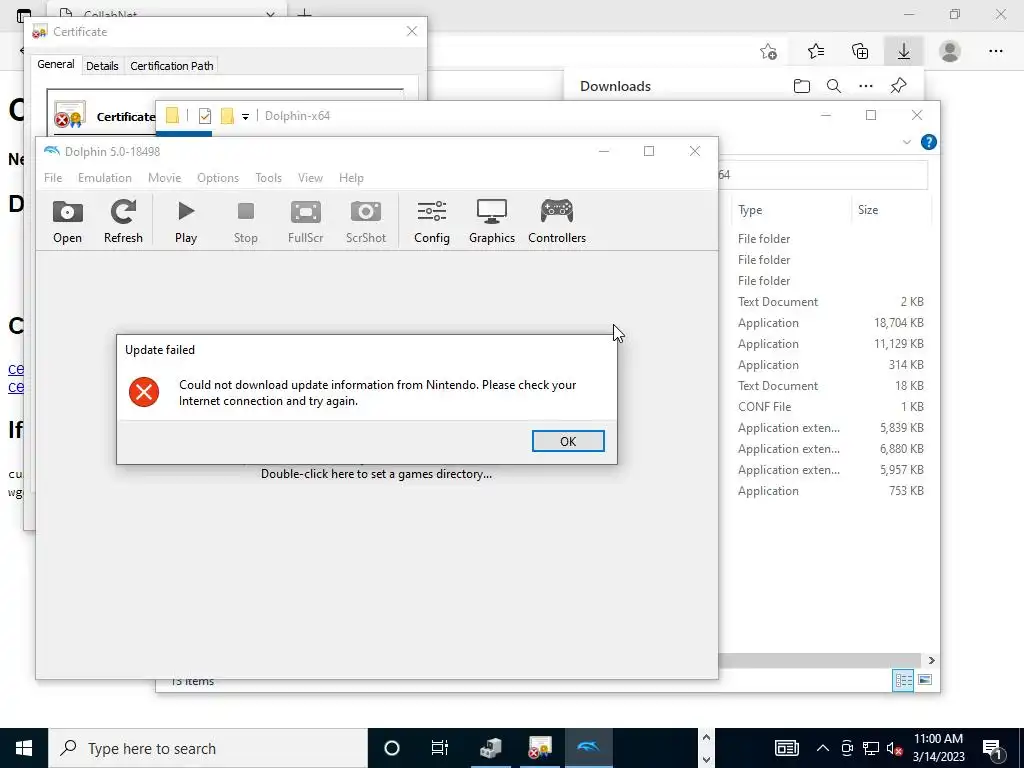The image size is (1024, 768).
Task: Click the Dolphin taskbar icon
Action: tap(588, 748)
